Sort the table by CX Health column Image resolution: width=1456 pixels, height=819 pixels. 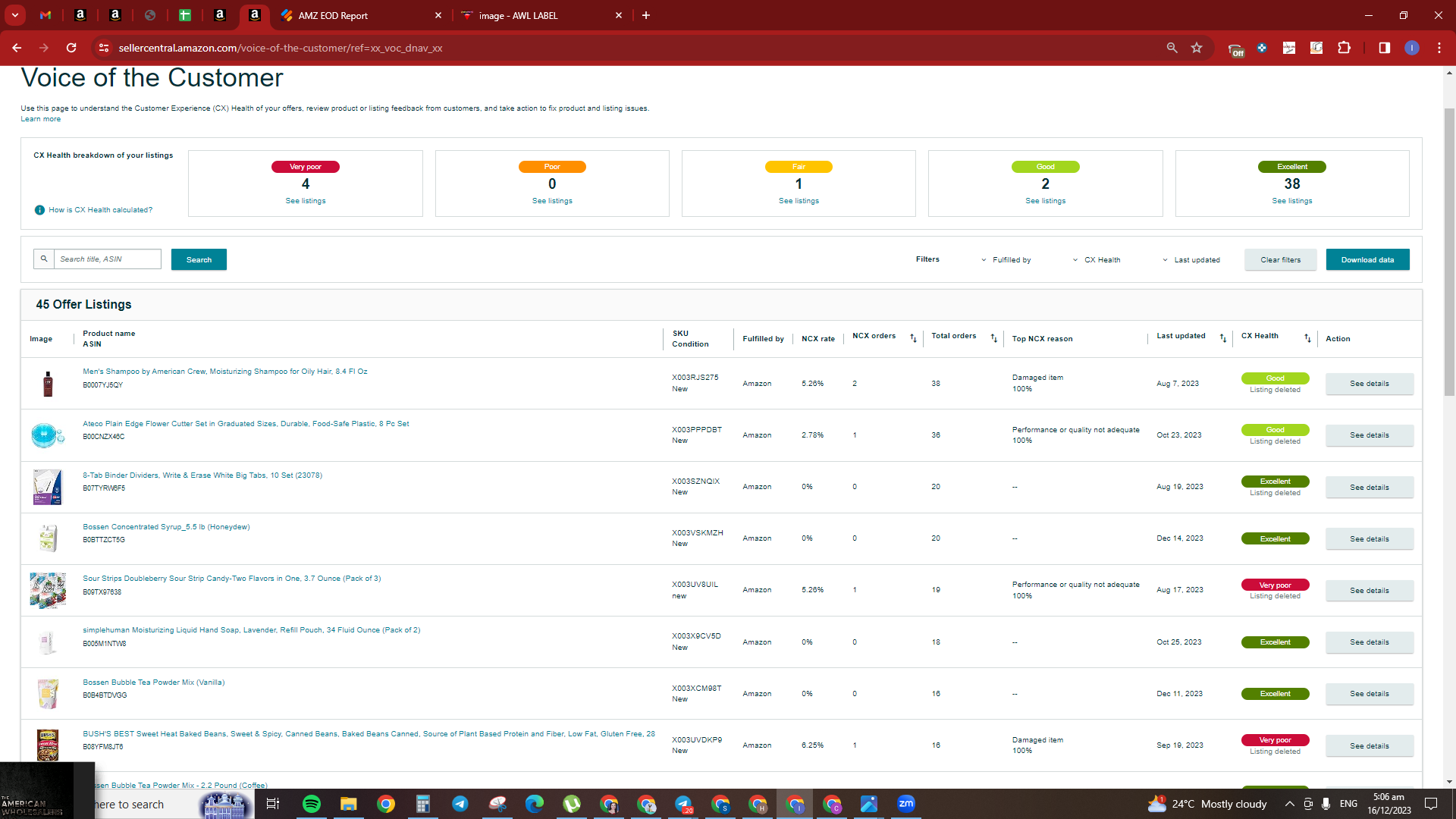pyautogui.click(x=1307, y=338)
